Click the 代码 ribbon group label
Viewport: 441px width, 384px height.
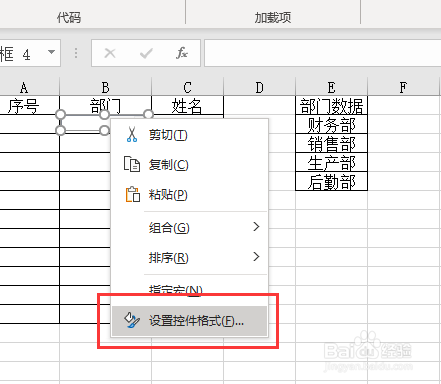click(69, 17)
